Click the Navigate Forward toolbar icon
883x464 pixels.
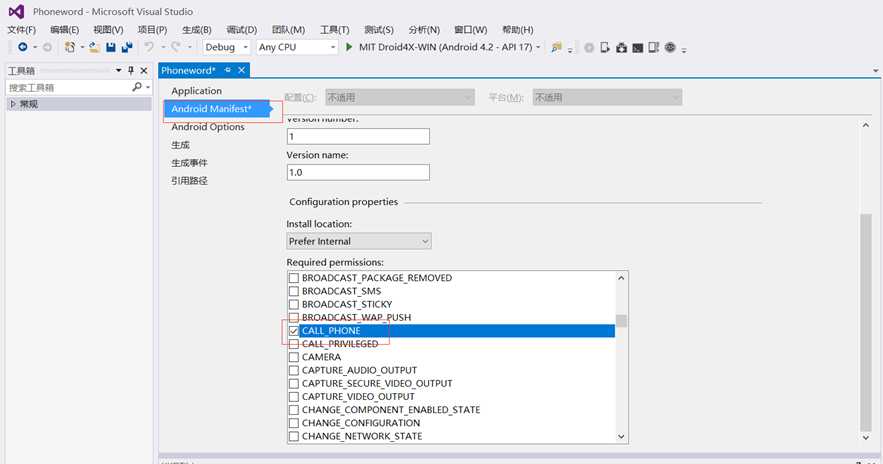point(47,47)
